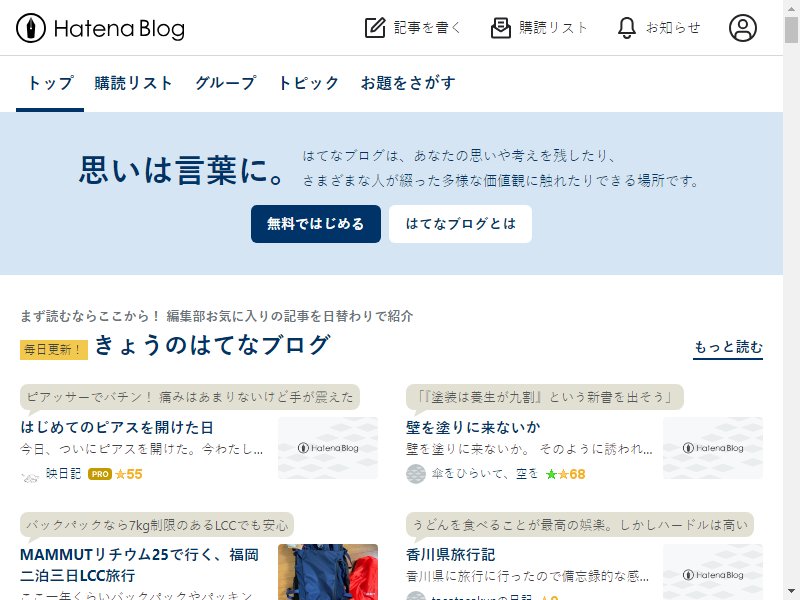Click the comment bubble ピアッサーでバチン！
Image resolution: width=800 pixels, height=600 pixels.
[x=190, y=397]
